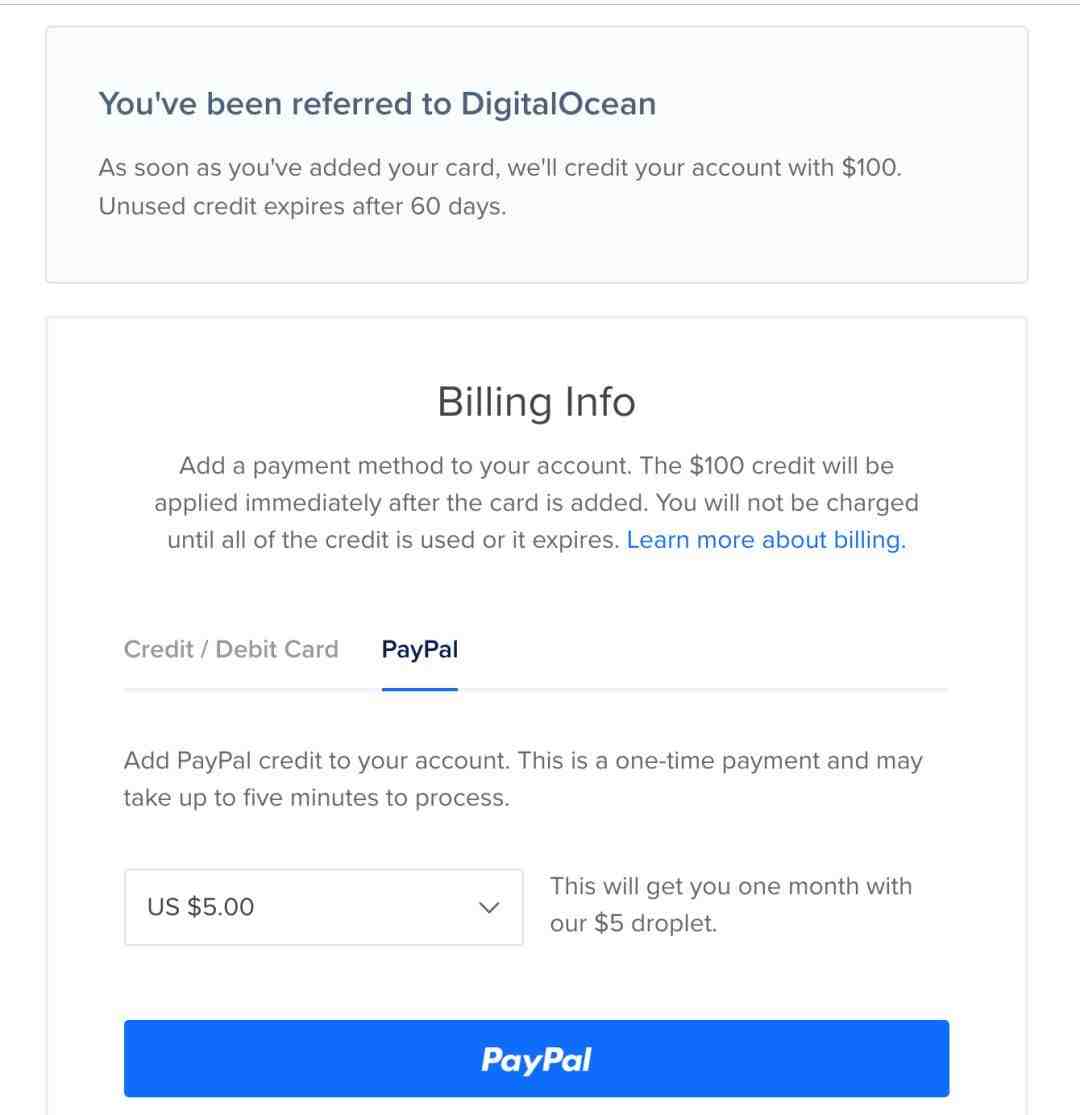This screenshot has height=1115, width=1080.
Task: Open the US $5.00 amount dropdown
Action: [x=323, y=907]
